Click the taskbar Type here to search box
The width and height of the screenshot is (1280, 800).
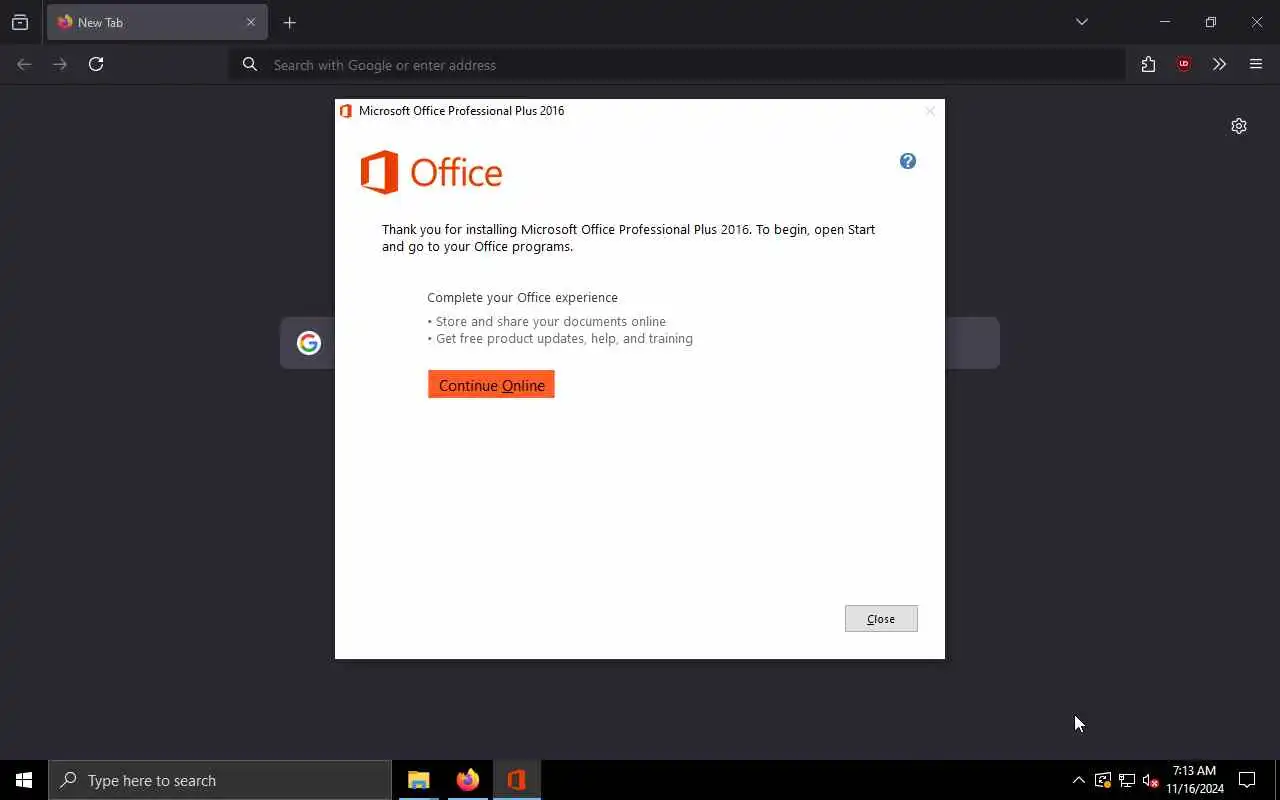click(x=220, y=780)
